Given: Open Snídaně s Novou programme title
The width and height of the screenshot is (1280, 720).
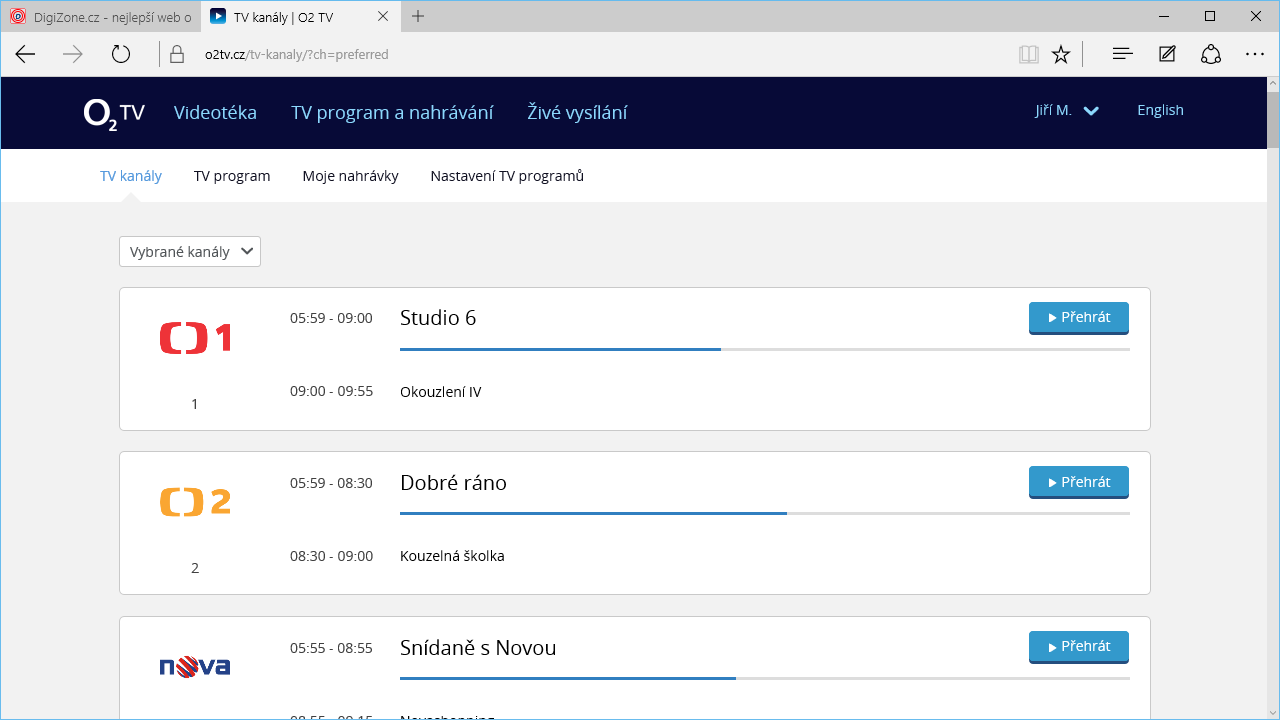Looking at the screenshot, I should pyautogui.click(x=478, y=648).
